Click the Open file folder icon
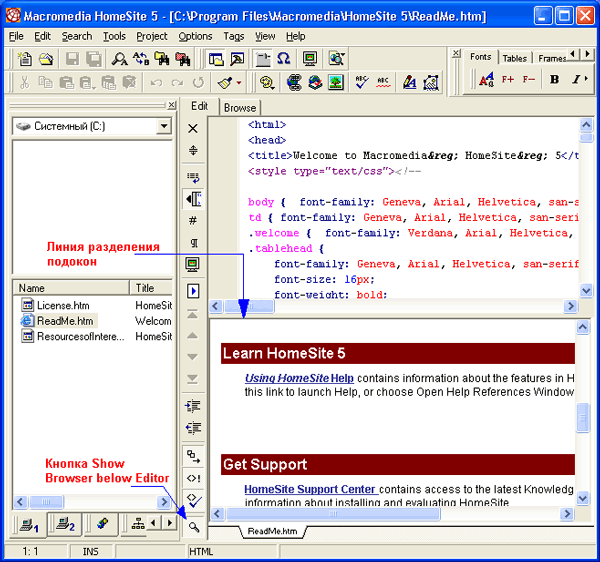600x562 pixels. pyautogui.click(x=46, y=59)
